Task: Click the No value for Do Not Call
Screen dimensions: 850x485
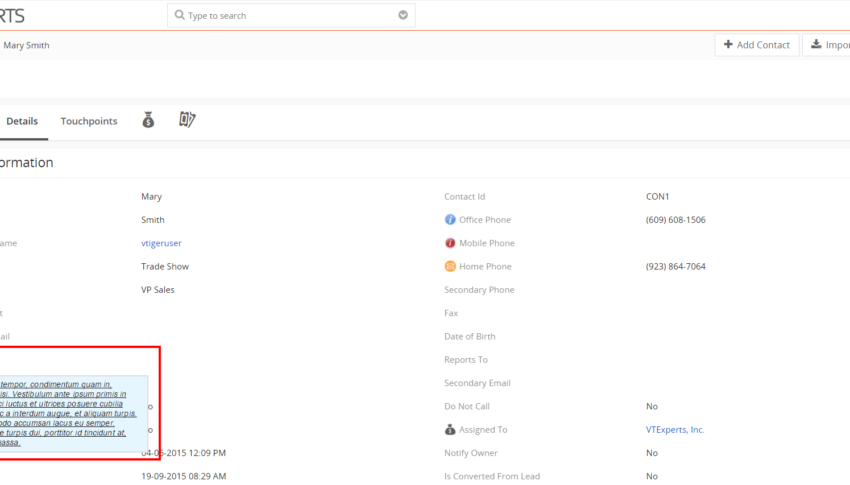Action: tap(652, 406)
